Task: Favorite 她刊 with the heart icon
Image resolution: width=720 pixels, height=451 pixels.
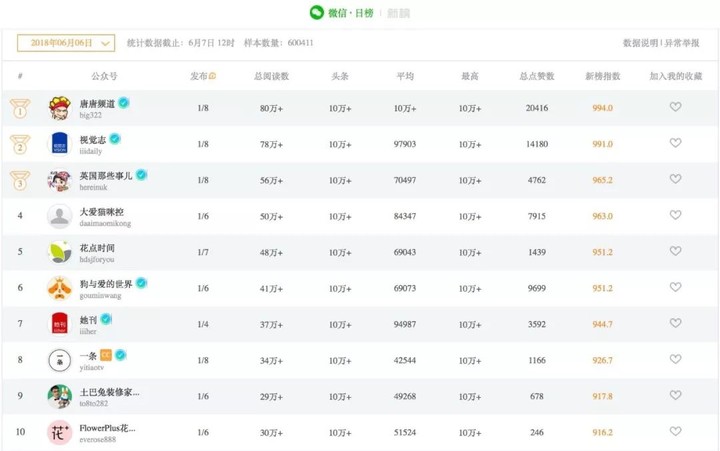Action: 675,323
